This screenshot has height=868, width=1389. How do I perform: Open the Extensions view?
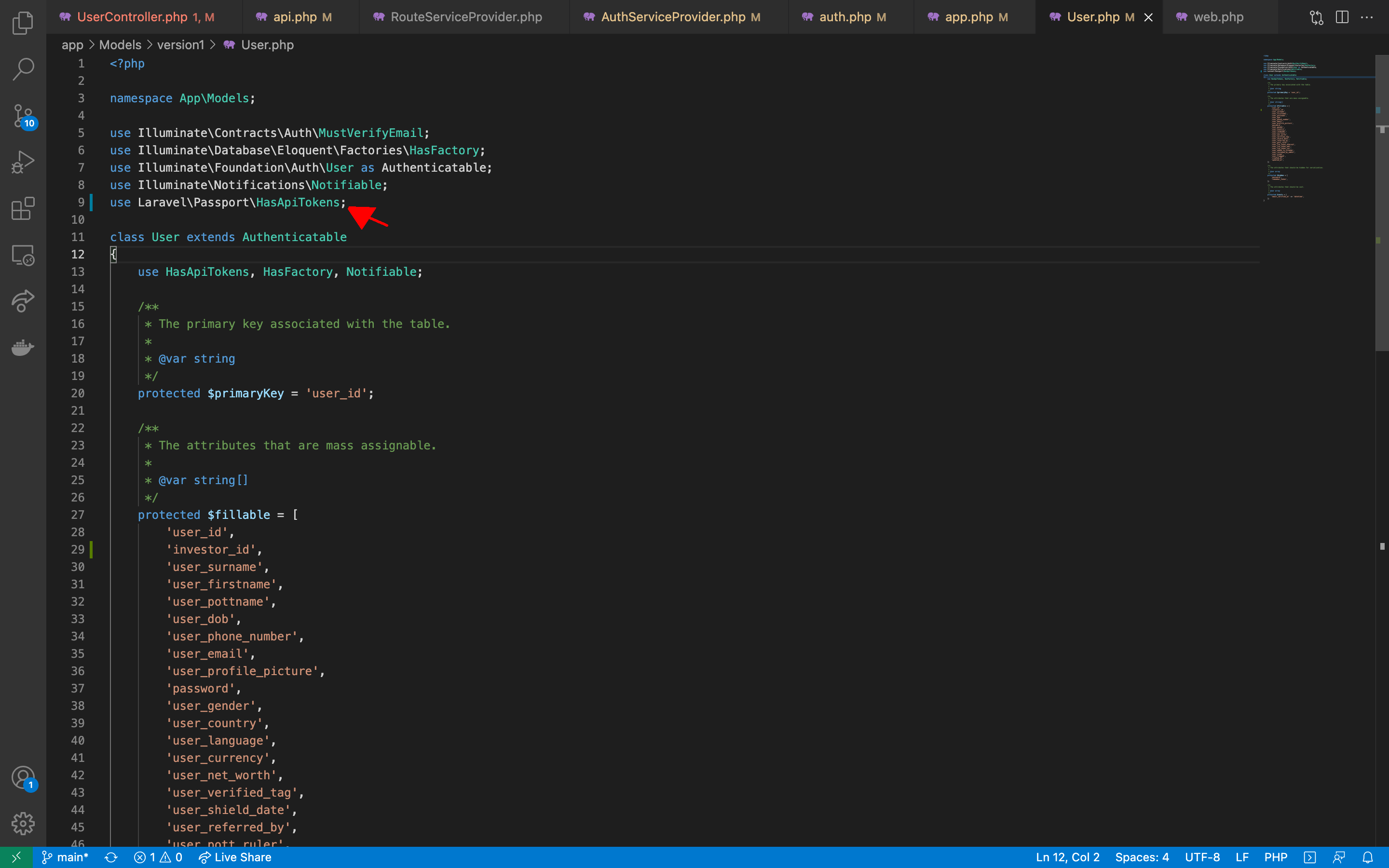pyautogui.click(x=23, y=208)
